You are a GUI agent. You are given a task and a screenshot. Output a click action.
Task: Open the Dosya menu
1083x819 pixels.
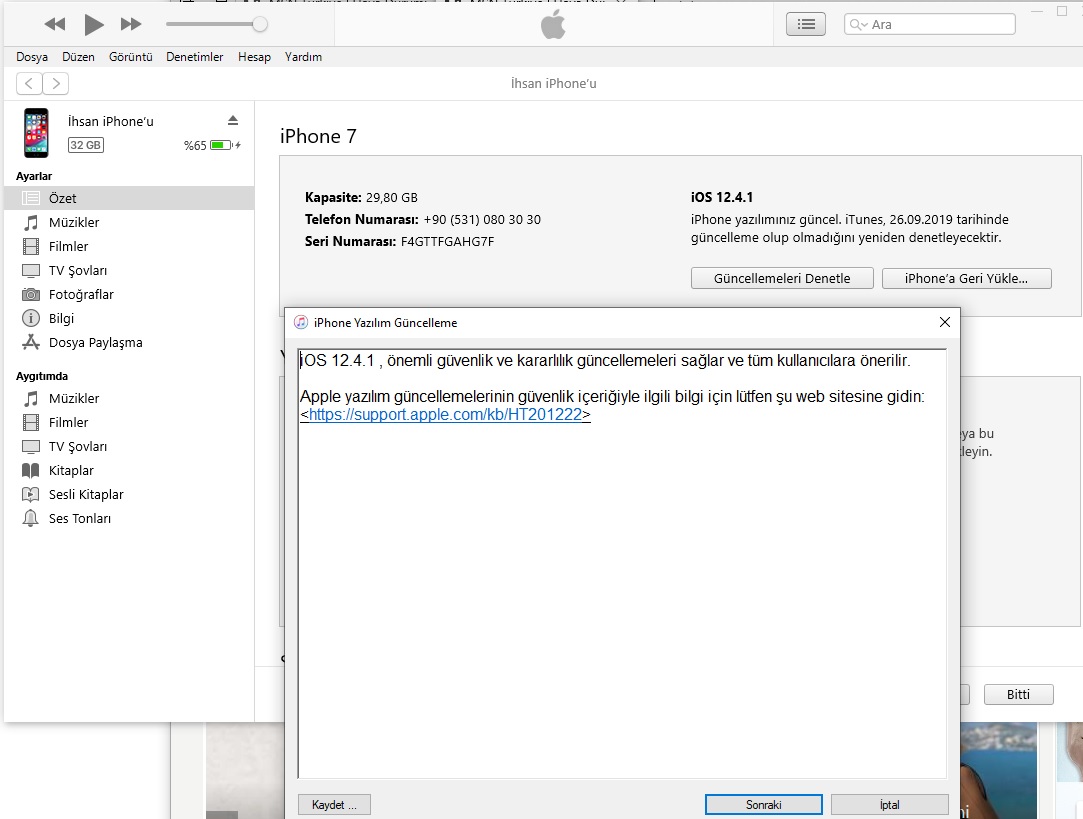(x=32, y=57)
